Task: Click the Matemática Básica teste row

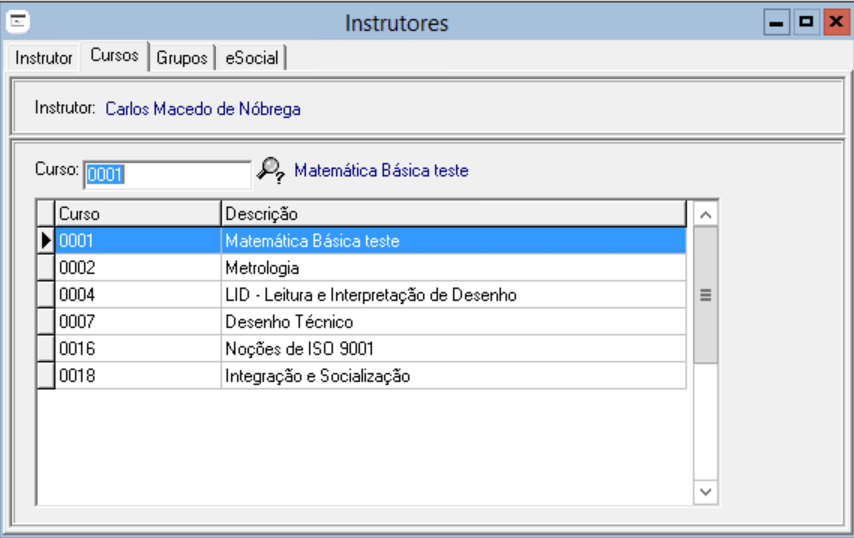Action: (370, 241)
